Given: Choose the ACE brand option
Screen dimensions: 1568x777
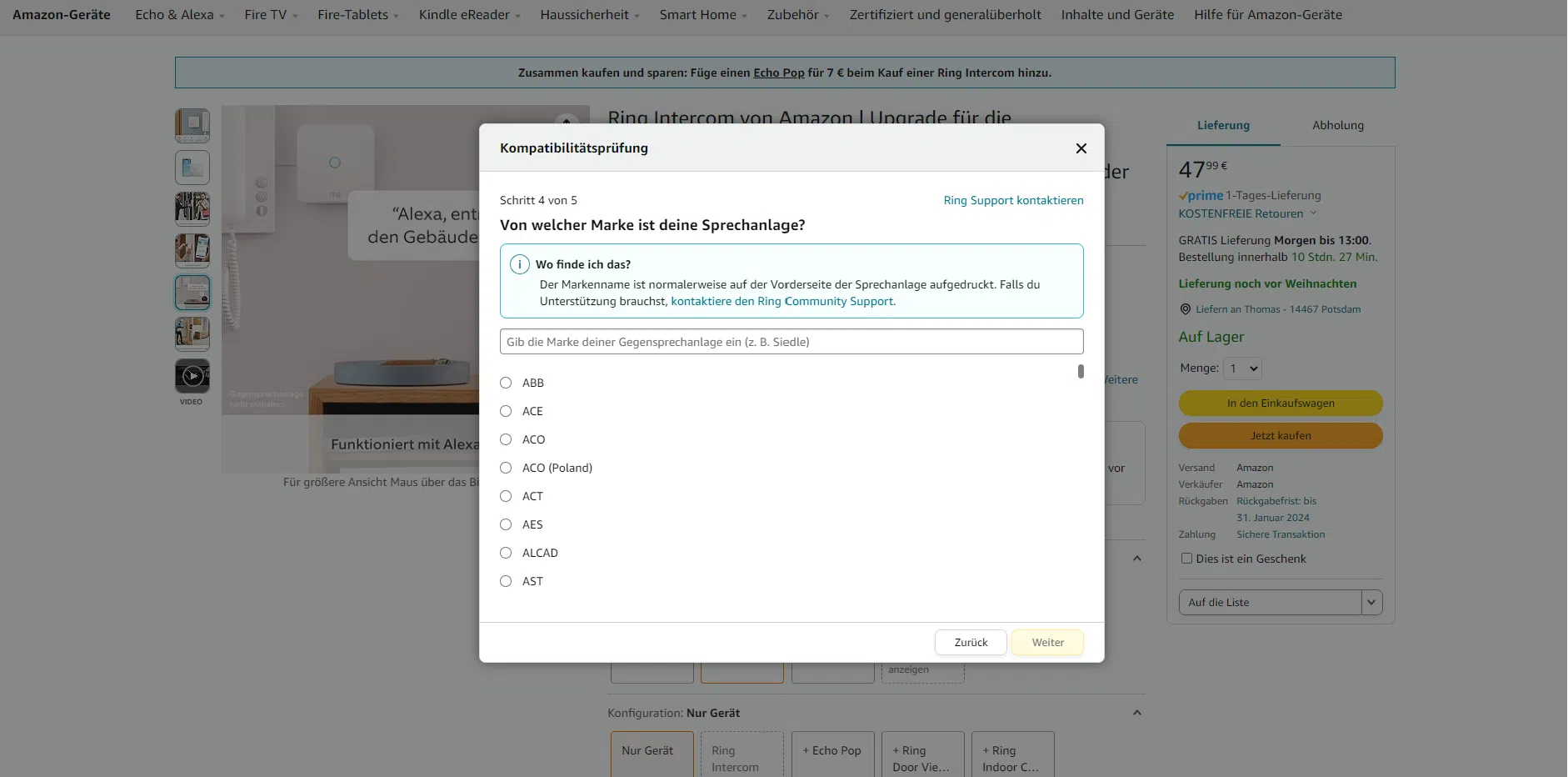Looking at the screenshot, I should coord(506,411).
